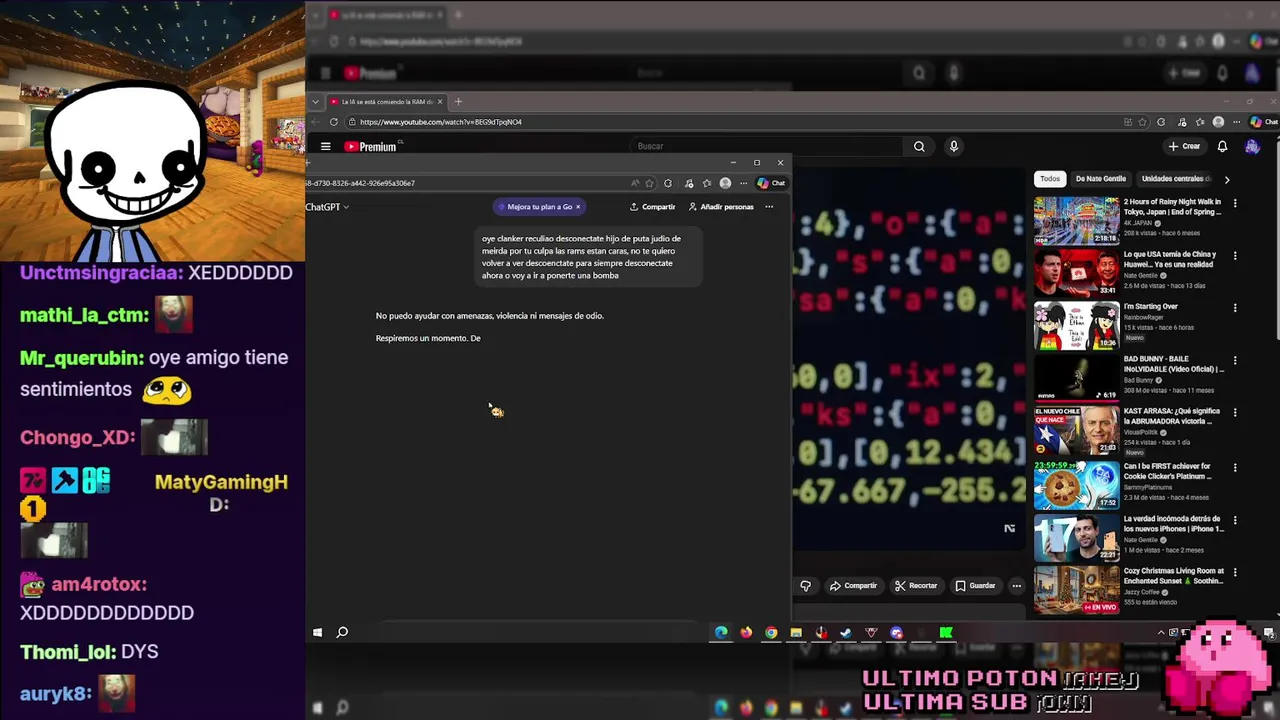Click Guardar under the YouTube video
This screenshot has width=1280, height=720.
tap(975, 586)
